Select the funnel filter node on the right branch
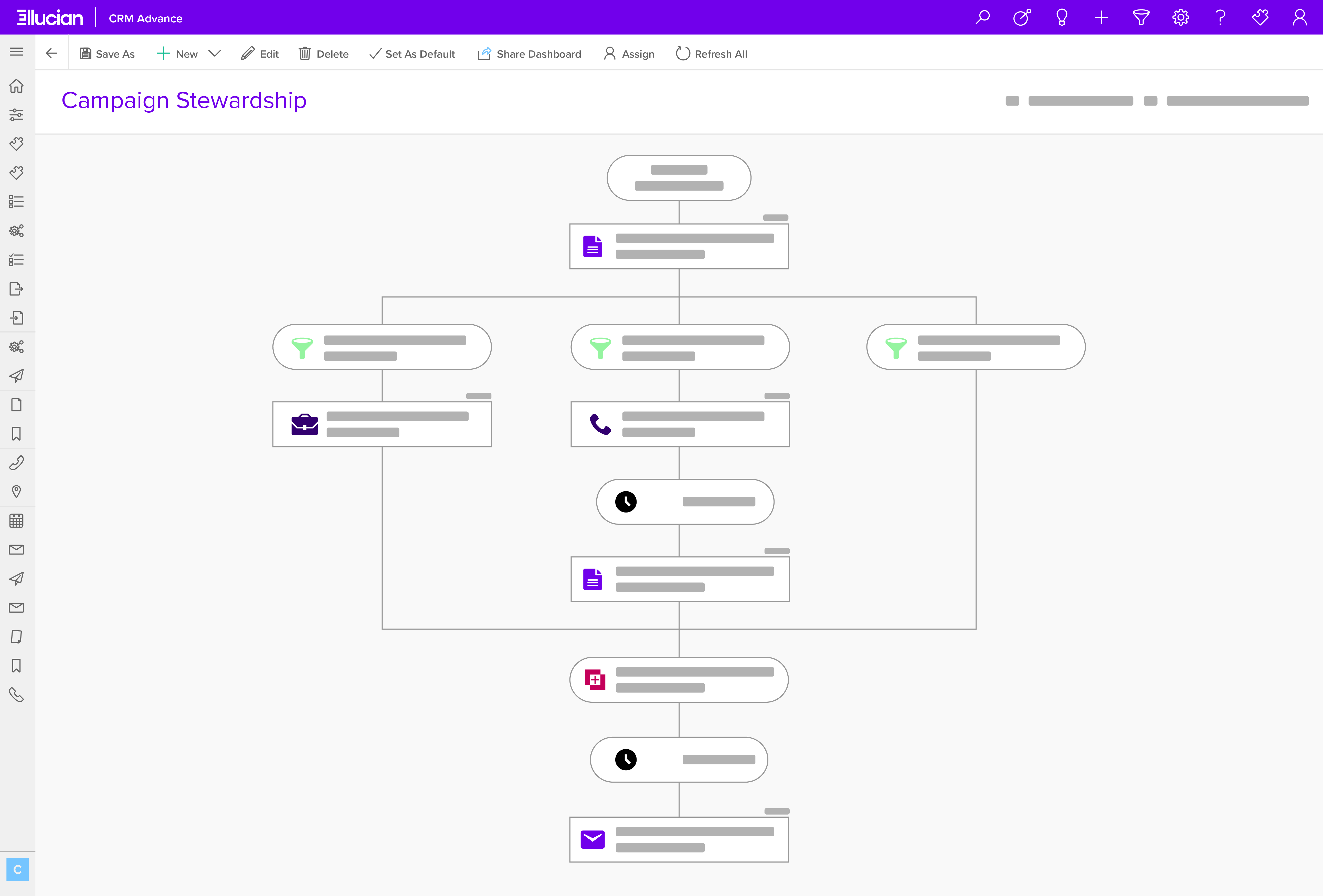 tap(976, 347)
